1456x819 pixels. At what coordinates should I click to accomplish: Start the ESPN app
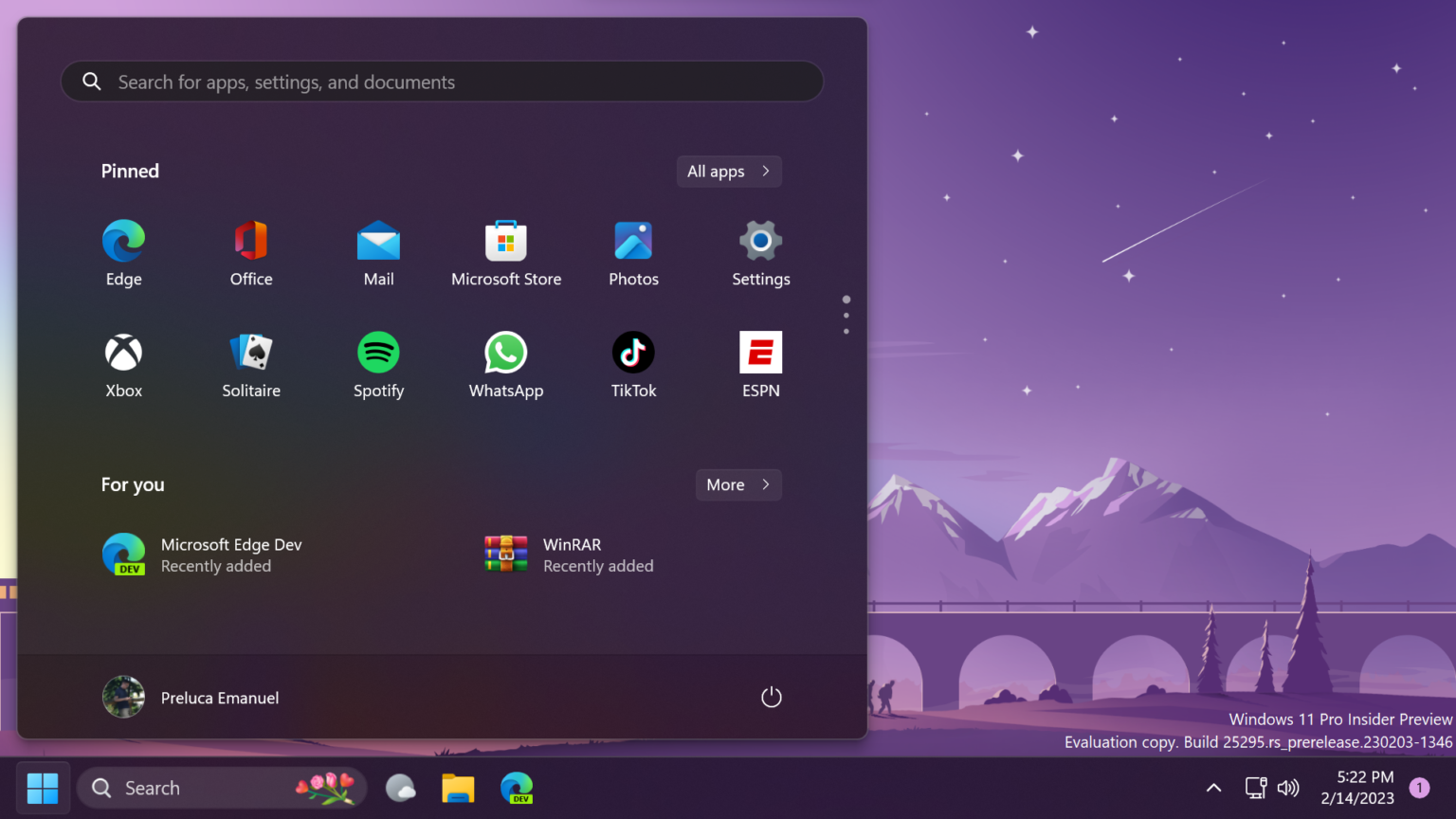[760, 364]
